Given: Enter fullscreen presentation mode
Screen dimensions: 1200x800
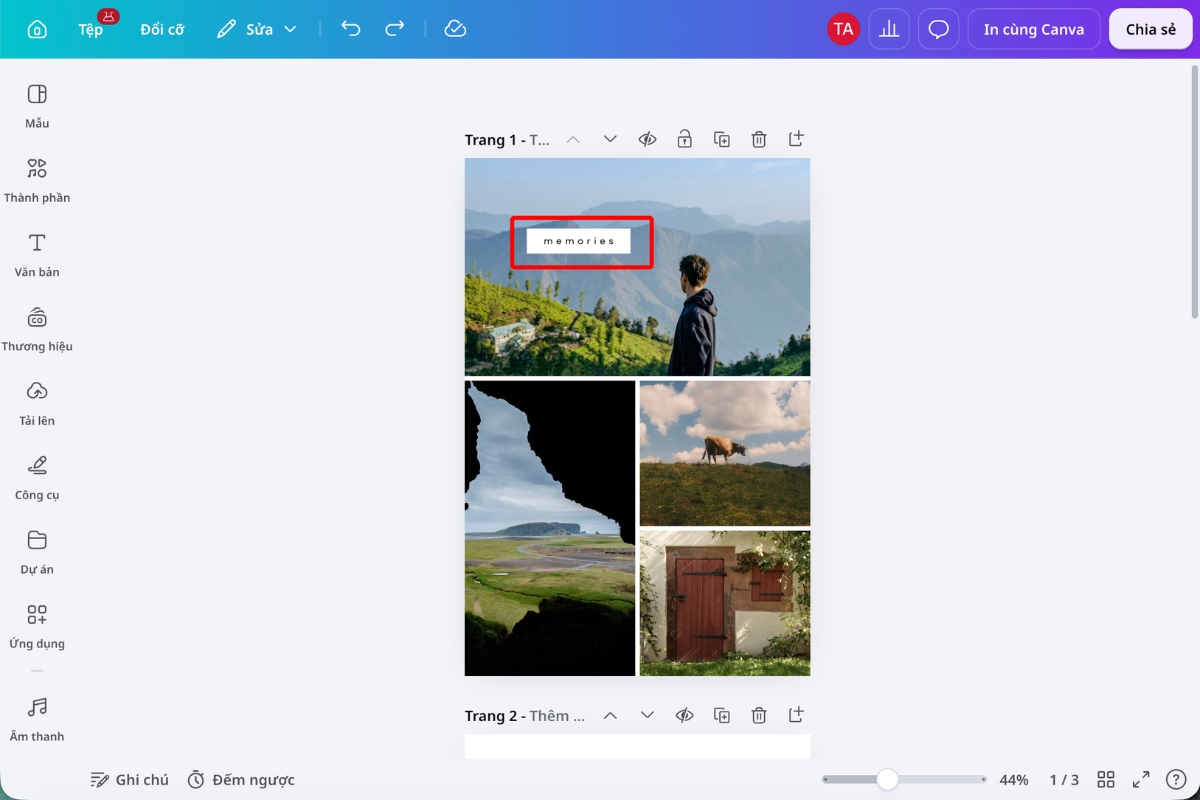Looking at the screenshot, I should [x=1141, y=779].
